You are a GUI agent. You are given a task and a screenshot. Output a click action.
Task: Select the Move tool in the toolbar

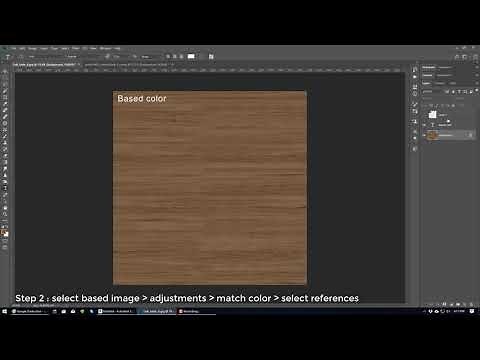coord(5,71)
